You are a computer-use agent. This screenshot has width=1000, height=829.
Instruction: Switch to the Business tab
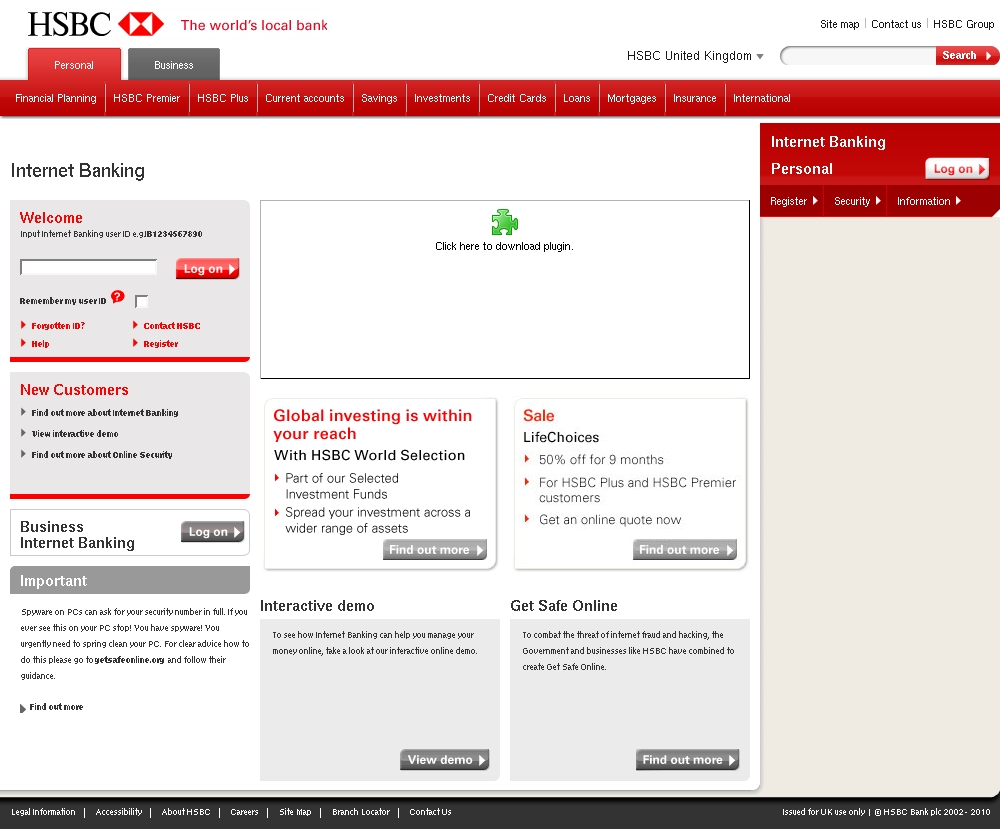[173, 65]
